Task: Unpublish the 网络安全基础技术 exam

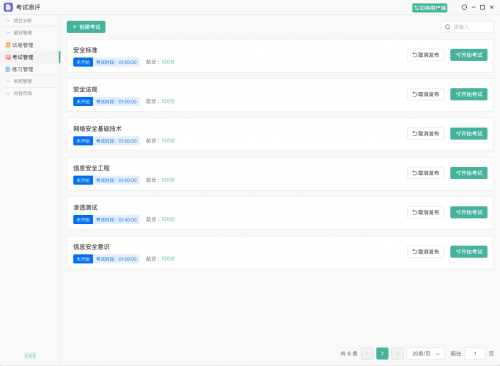Action: (426, 134)
